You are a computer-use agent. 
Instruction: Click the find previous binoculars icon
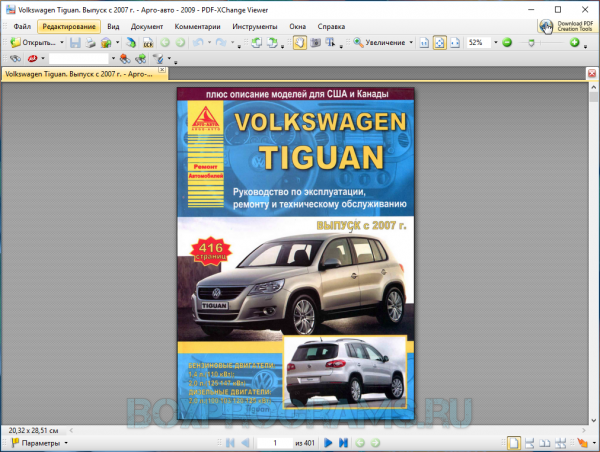tap(125, 59)
